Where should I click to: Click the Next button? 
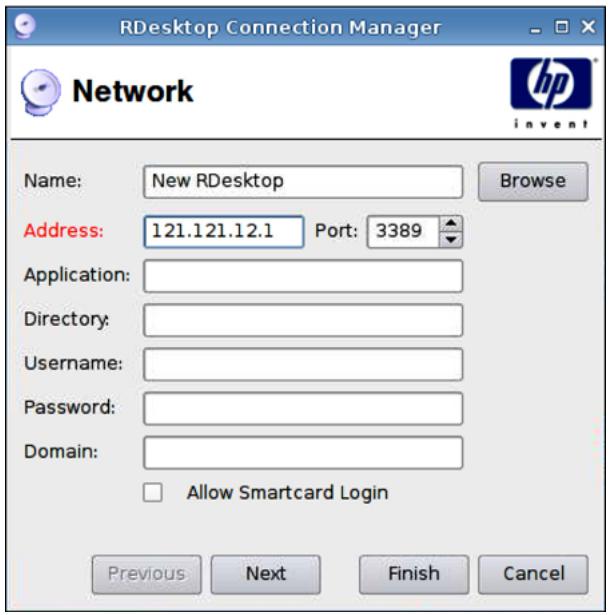click(265, 574)
